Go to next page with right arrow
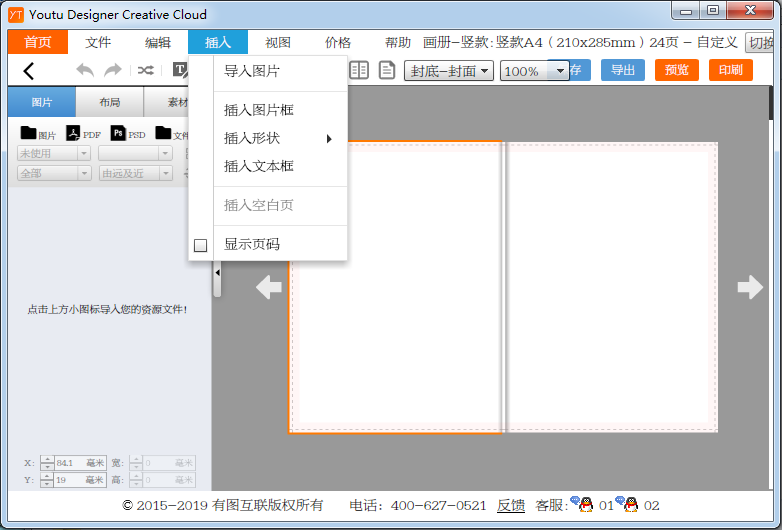This screenshot has width=782, height=530. point(750,288)
